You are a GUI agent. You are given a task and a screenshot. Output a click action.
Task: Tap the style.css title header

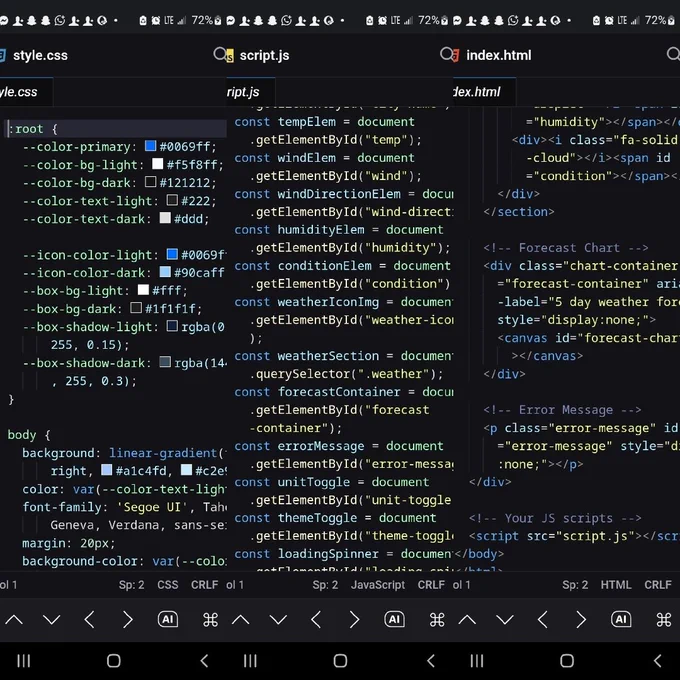(x=40, y=56)
